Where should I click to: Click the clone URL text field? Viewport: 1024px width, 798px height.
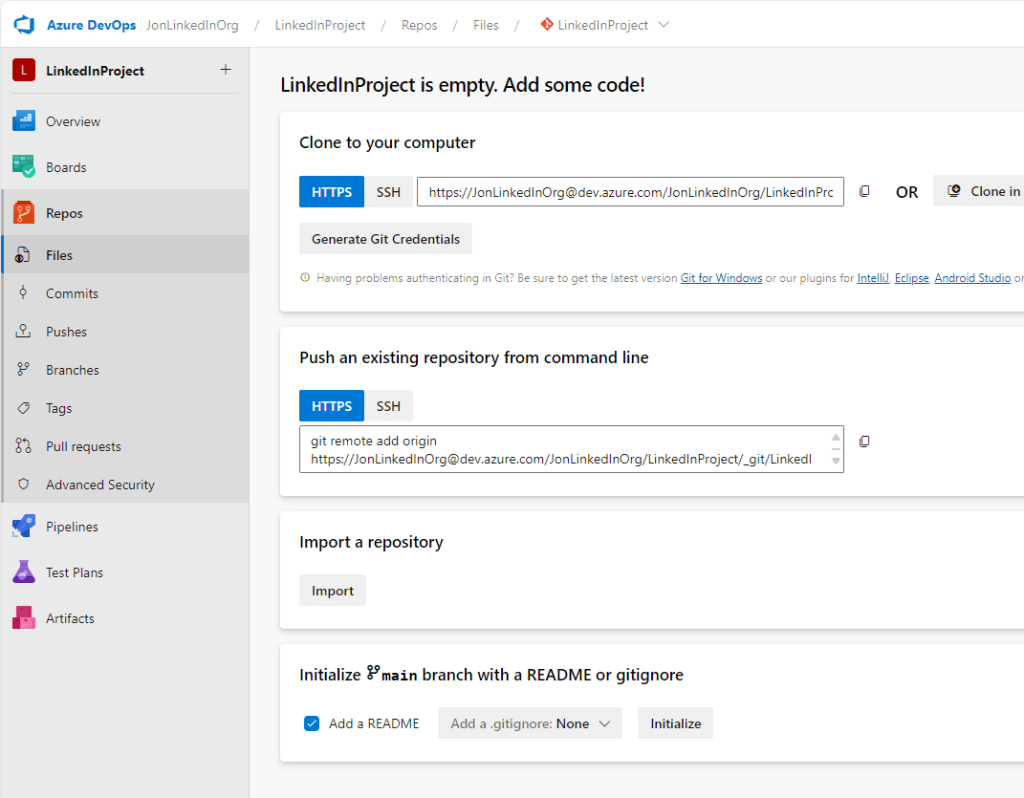(x=630, y=192)
